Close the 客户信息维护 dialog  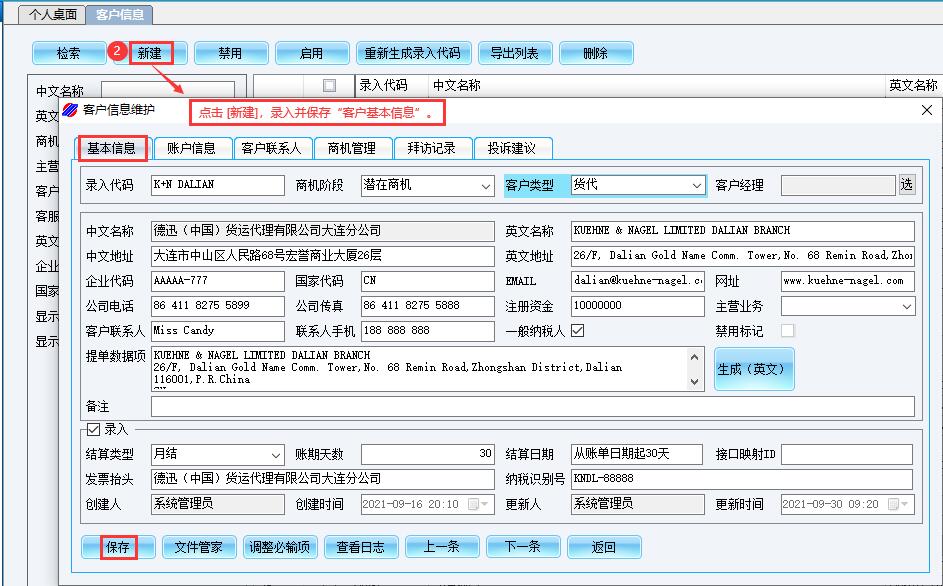pyautogui.click(x=926, y=110)
